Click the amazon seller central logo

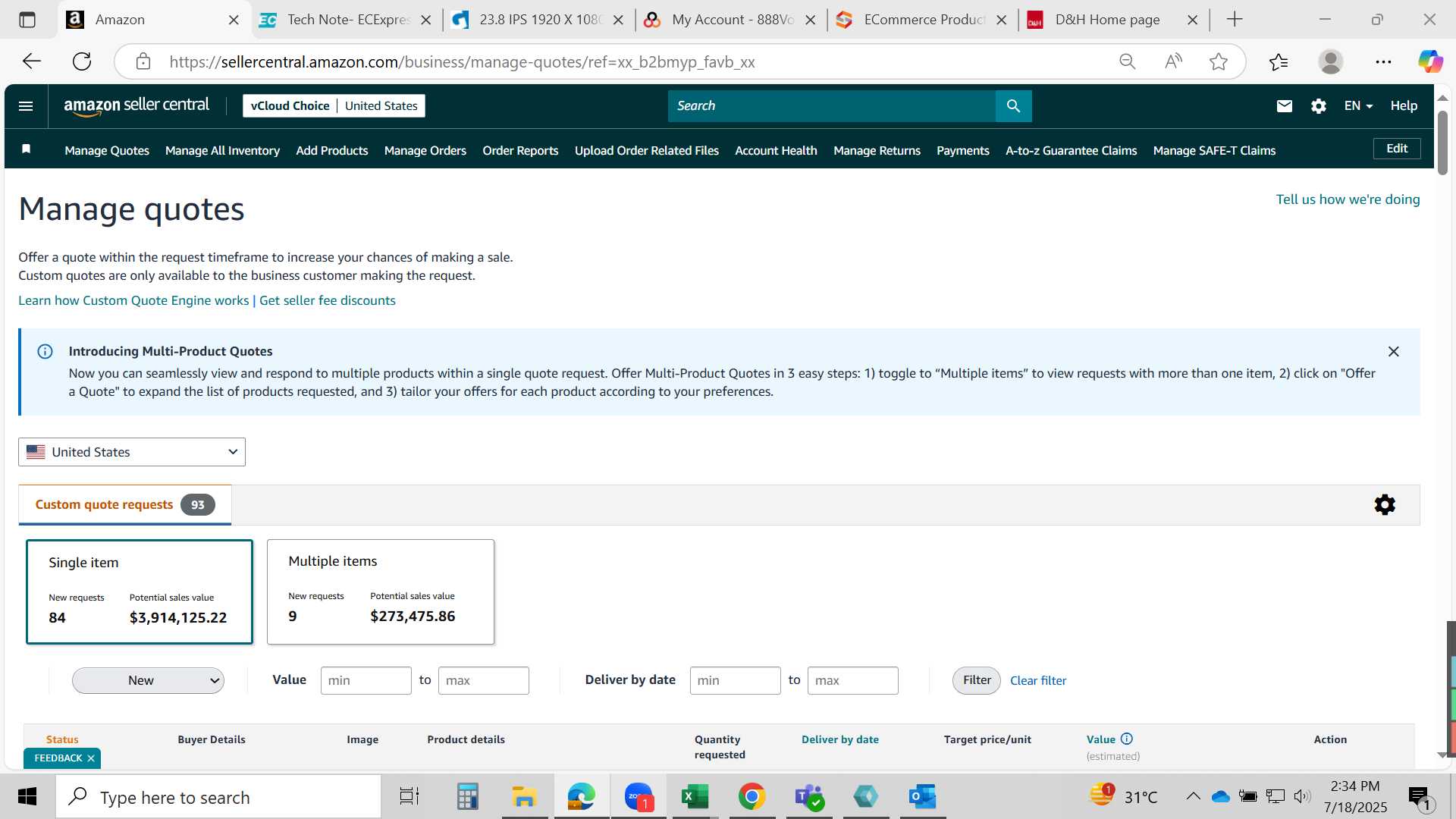point(136,106)
